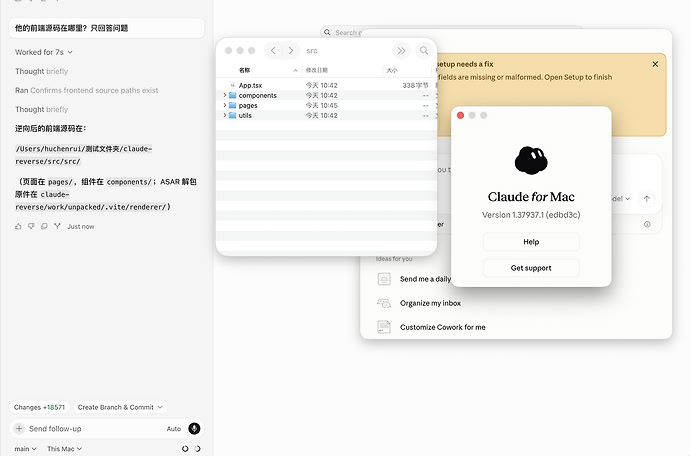
Task: Click the up-arrow send button in Claude window
Action: point(646,199)
